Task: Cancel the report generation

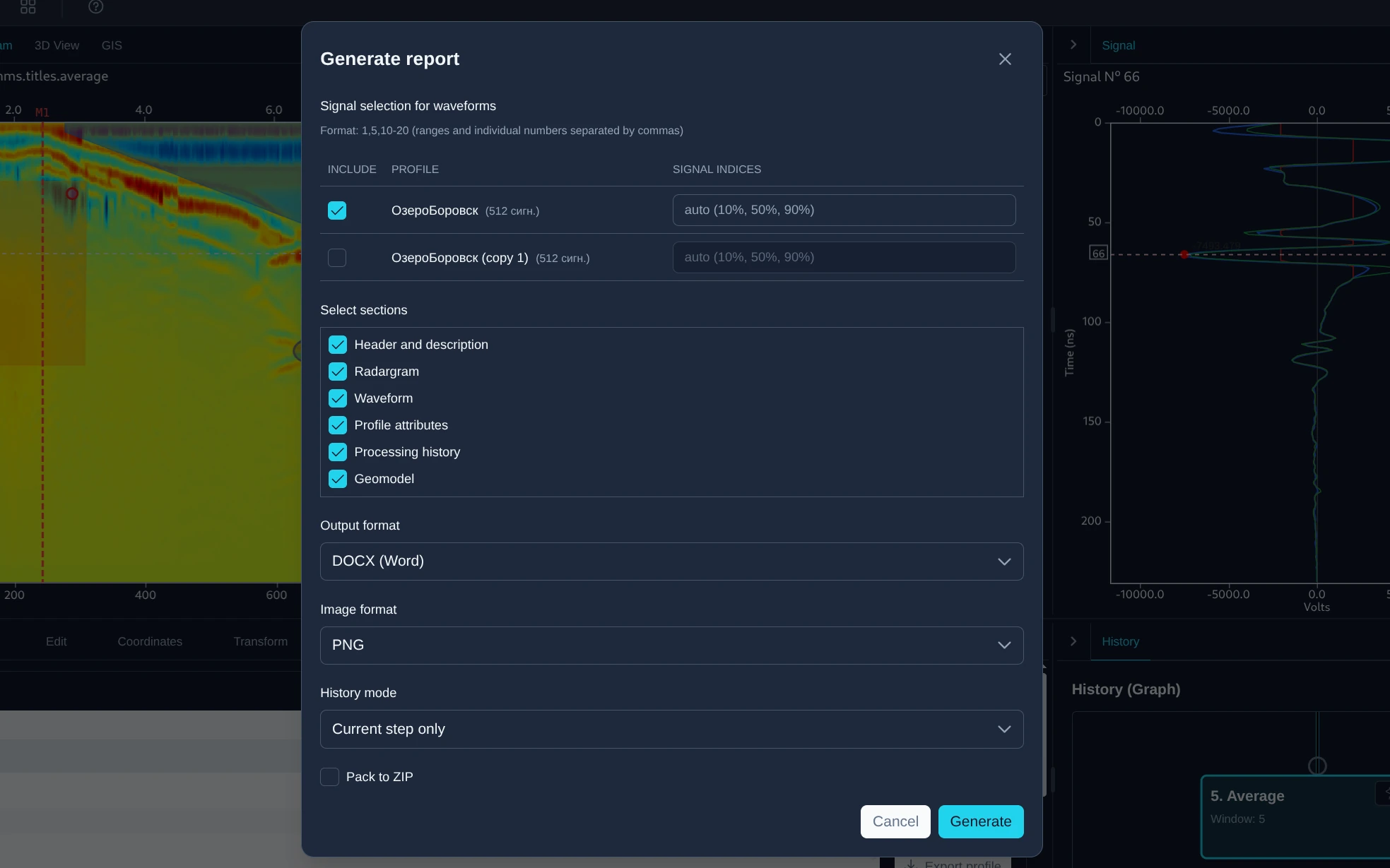Action: point(895,821)
